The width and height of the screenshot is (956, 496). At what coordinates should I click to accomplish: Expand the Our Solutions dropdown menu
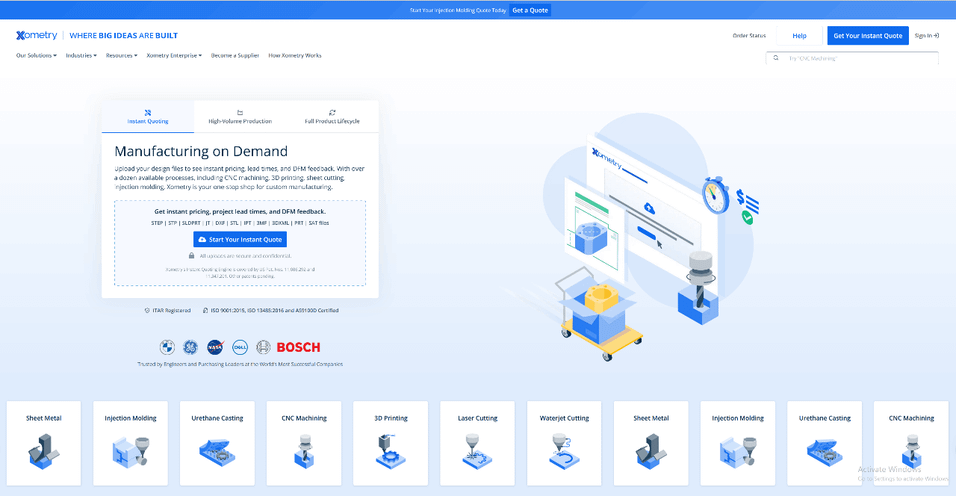36,56
